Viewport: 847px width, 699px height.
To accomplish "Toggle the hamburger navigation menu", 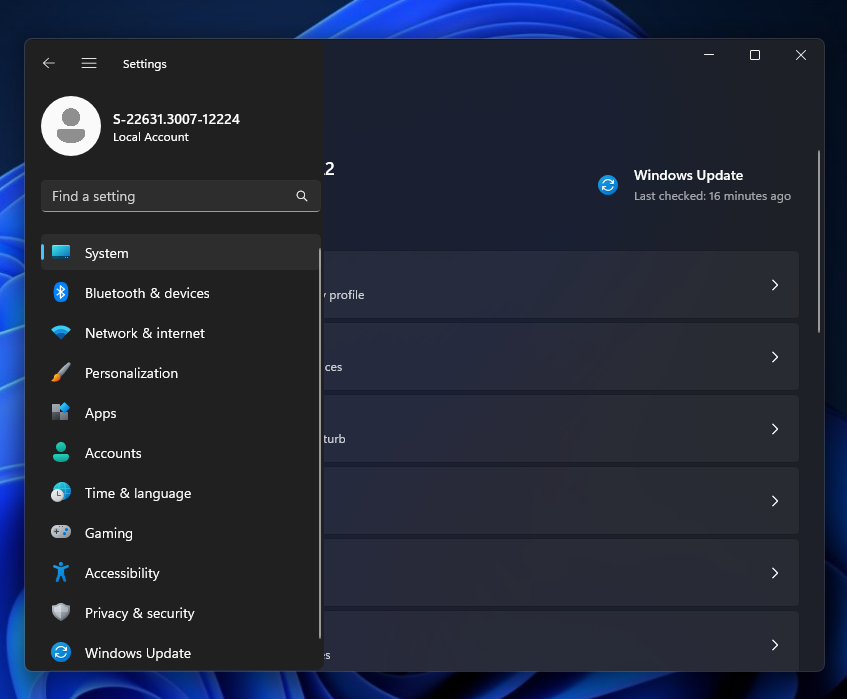I will 89,63.
